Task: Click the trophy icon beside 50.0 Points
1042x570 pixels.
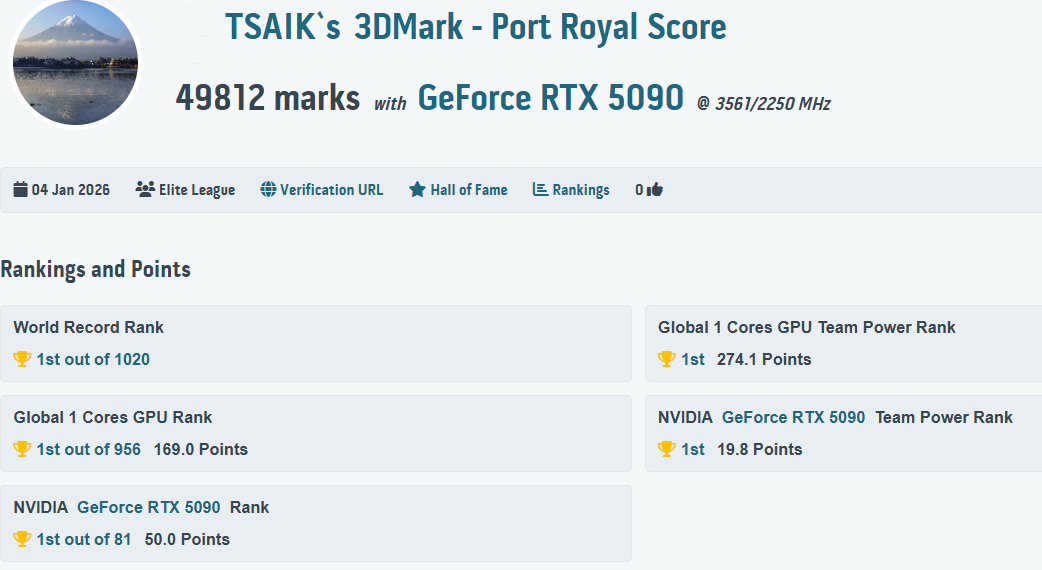Action: [x=22, y=539]
